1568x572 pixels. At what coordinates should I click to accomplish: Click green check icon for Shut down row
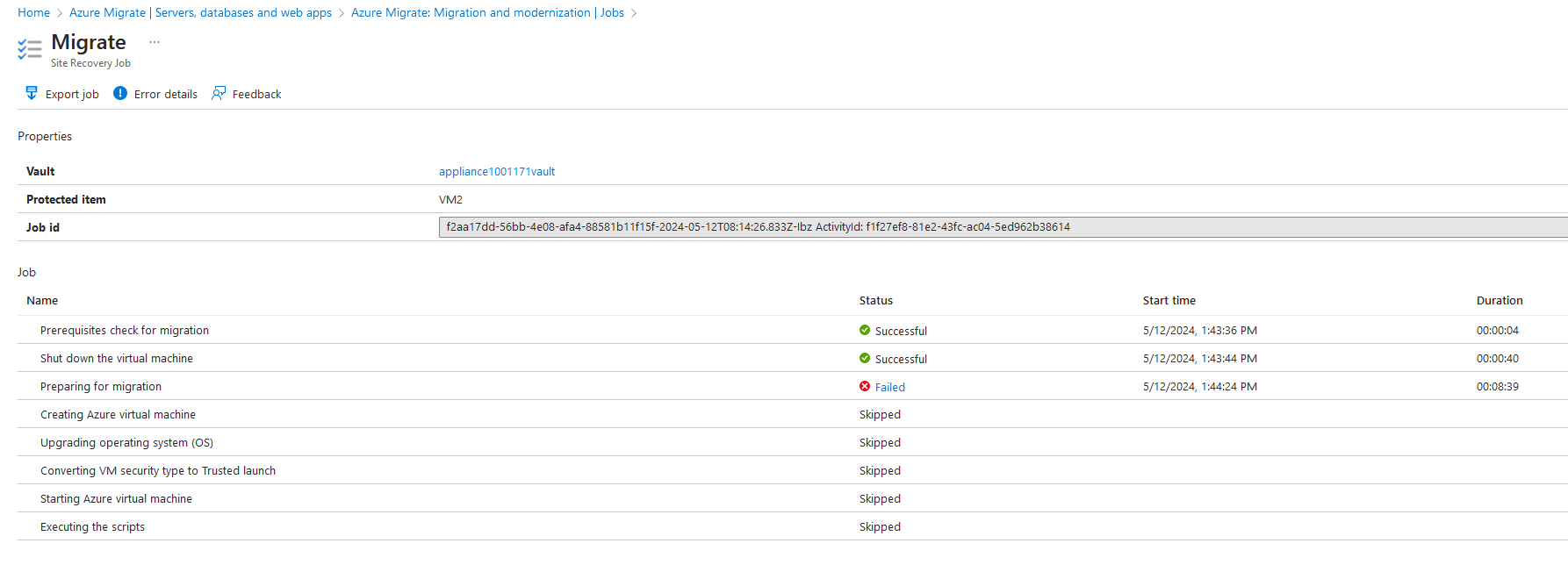coord(865,358)
